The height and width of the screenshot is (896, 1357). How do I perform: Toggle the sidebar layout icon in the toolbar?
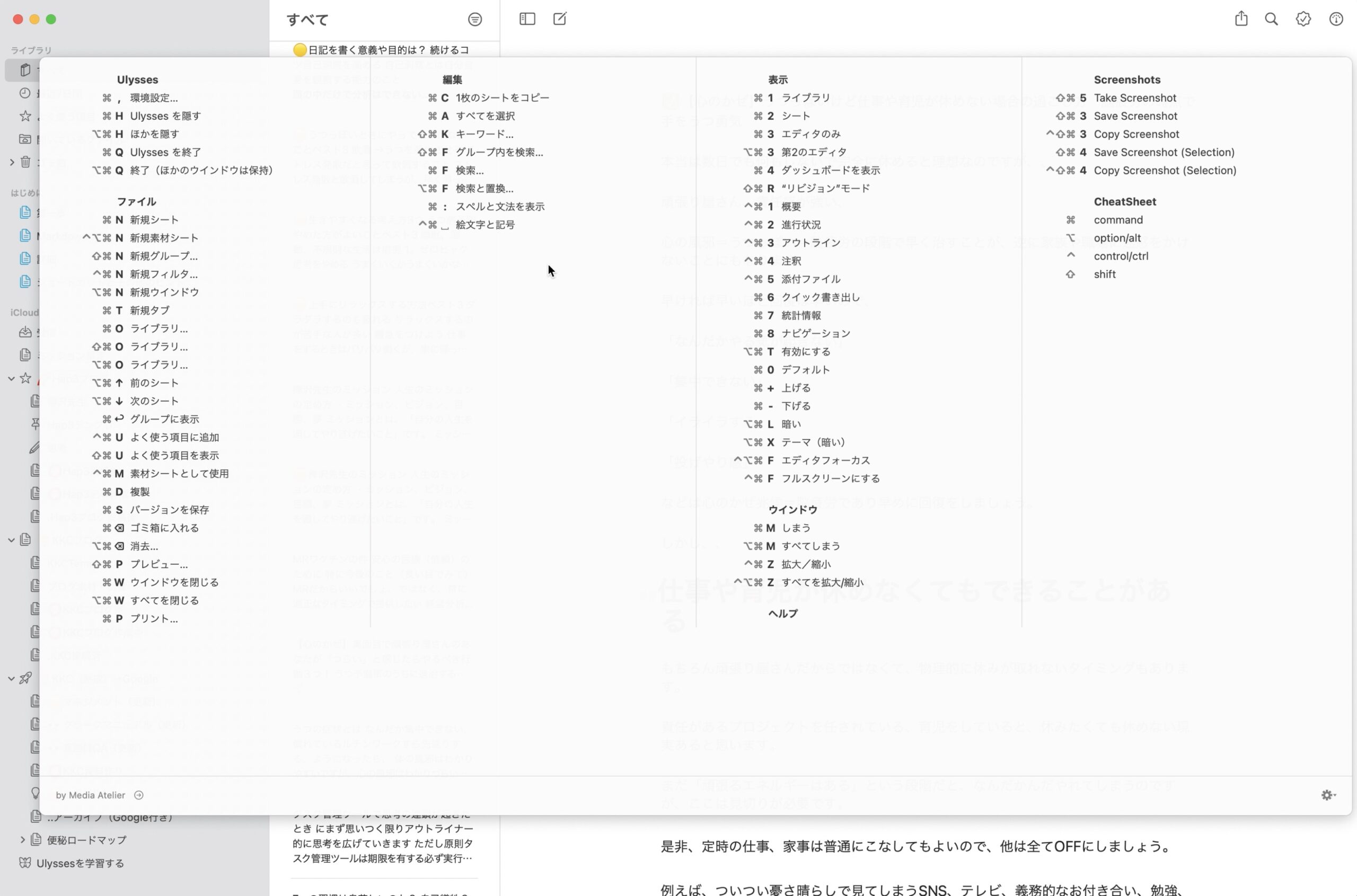coord(527,19)
